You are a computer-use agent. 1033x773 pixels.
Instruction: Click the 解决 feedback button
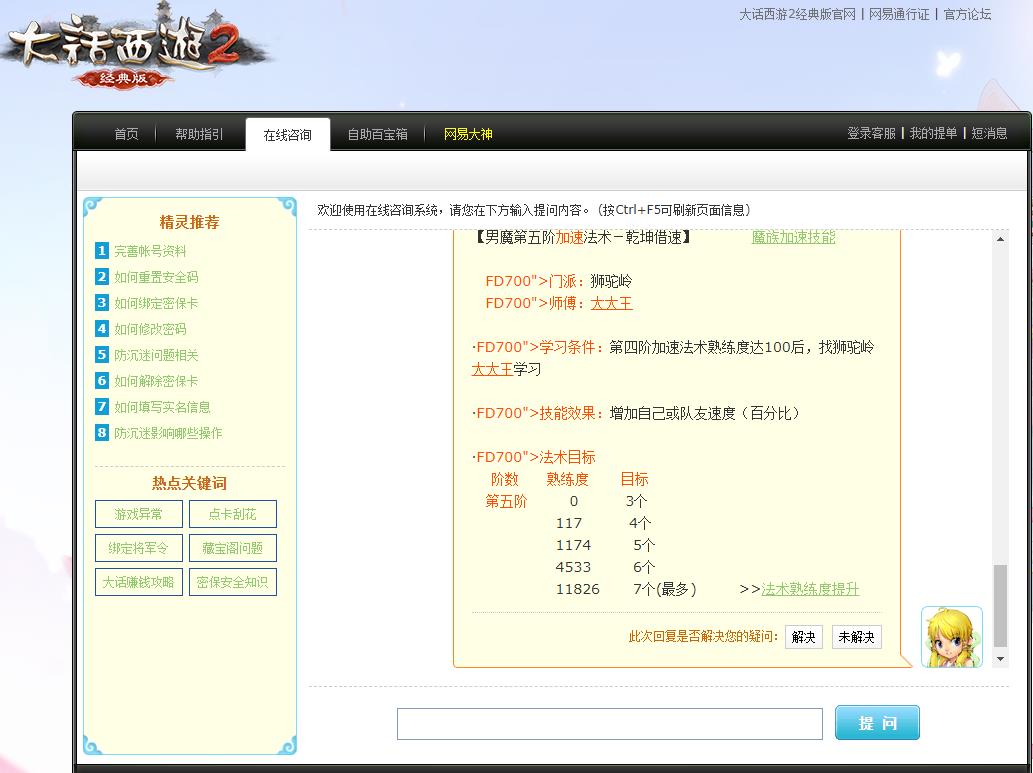click(803, 637)
